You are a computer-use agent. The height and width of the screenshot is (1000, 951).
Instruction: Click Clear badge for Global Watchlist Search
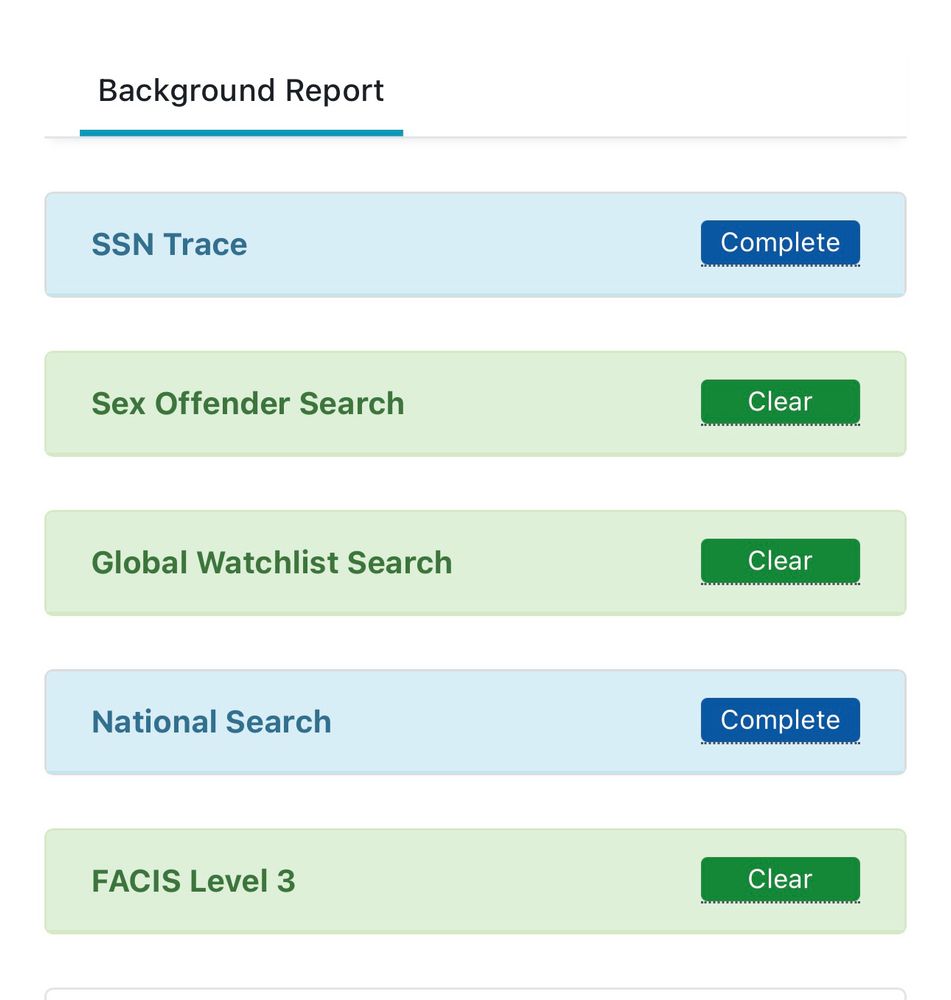(x=780, y=561)
